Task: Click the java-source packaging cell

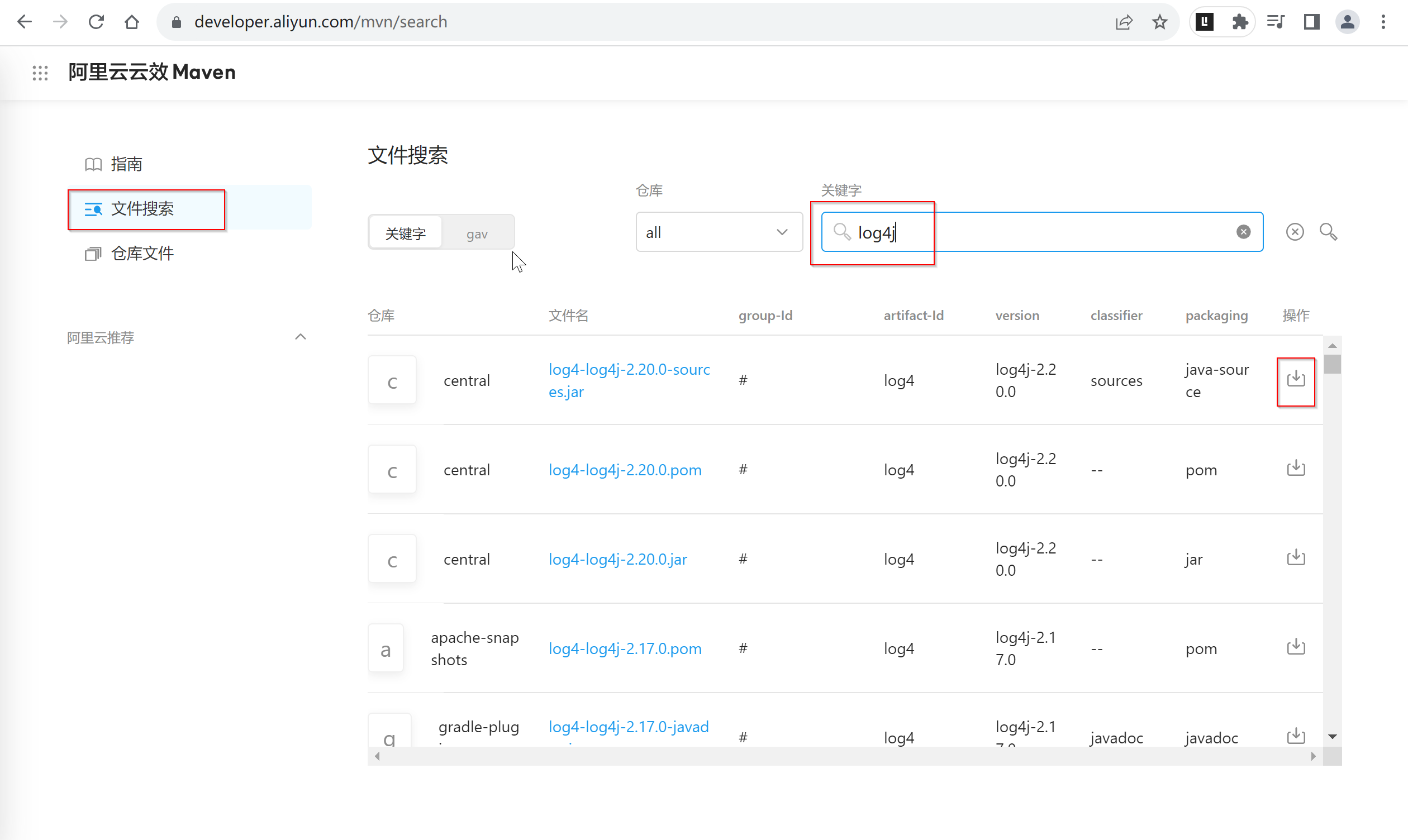Action: (x=1217, y=380)
